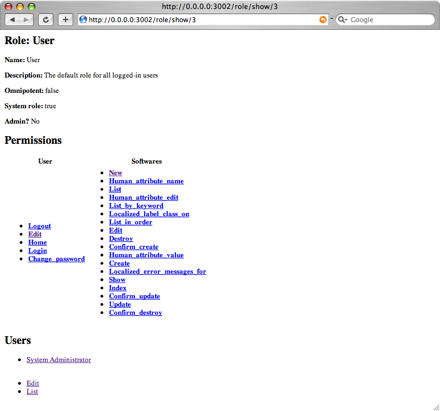Open the Login permission link
440x411 pixels.
37,251
